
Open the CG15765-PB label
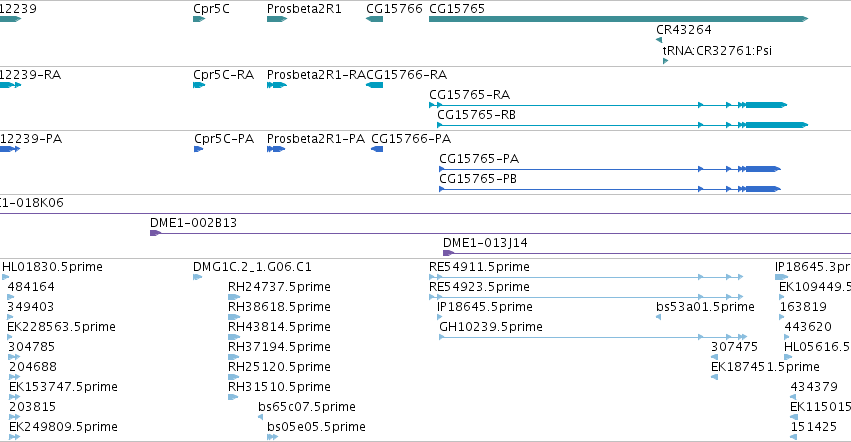[478, 179]
